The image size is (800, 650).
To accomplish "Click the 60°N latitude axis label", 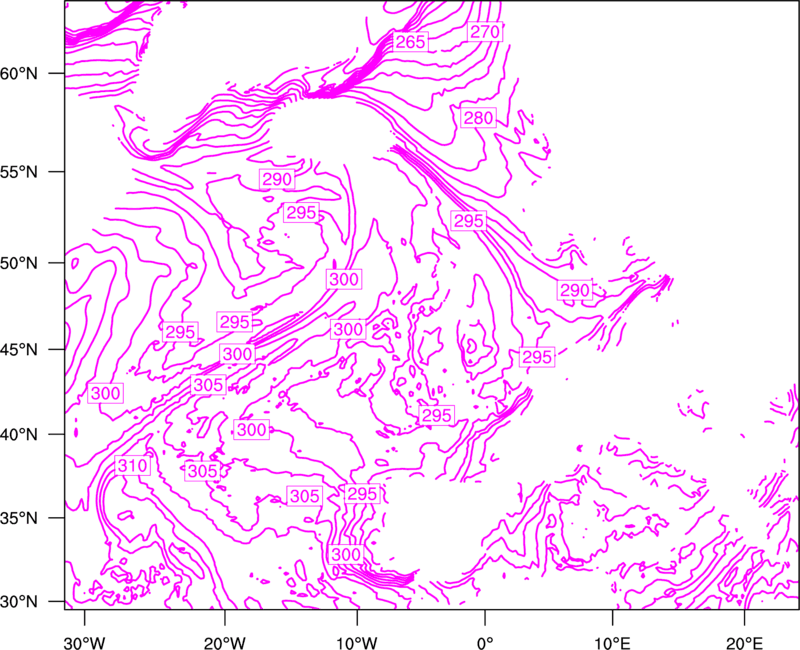I will [x=19, y=73].
